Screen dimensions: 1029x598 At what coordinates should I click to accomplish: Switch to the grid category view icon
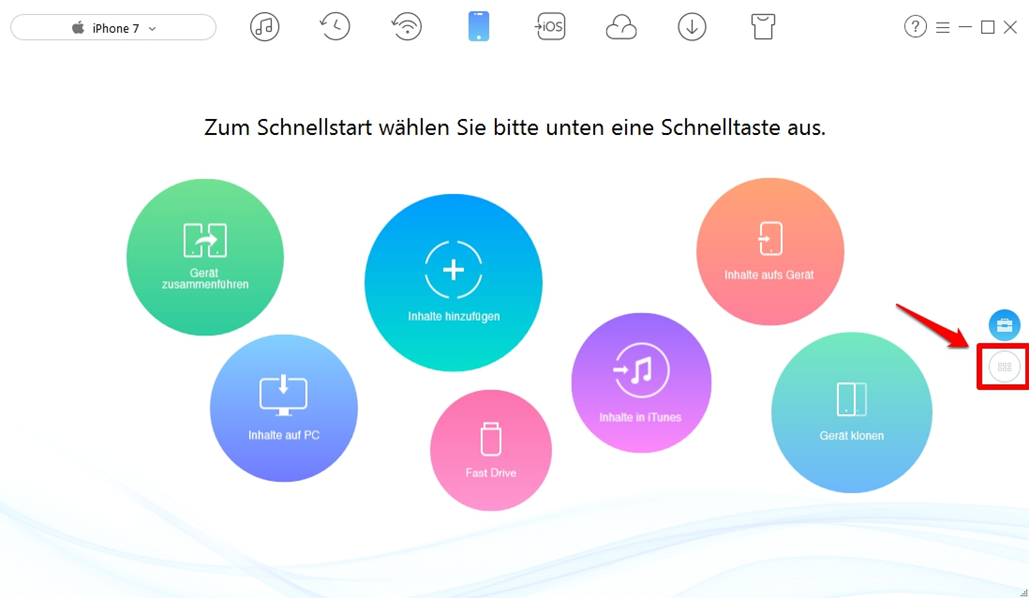pos(1004,367)
